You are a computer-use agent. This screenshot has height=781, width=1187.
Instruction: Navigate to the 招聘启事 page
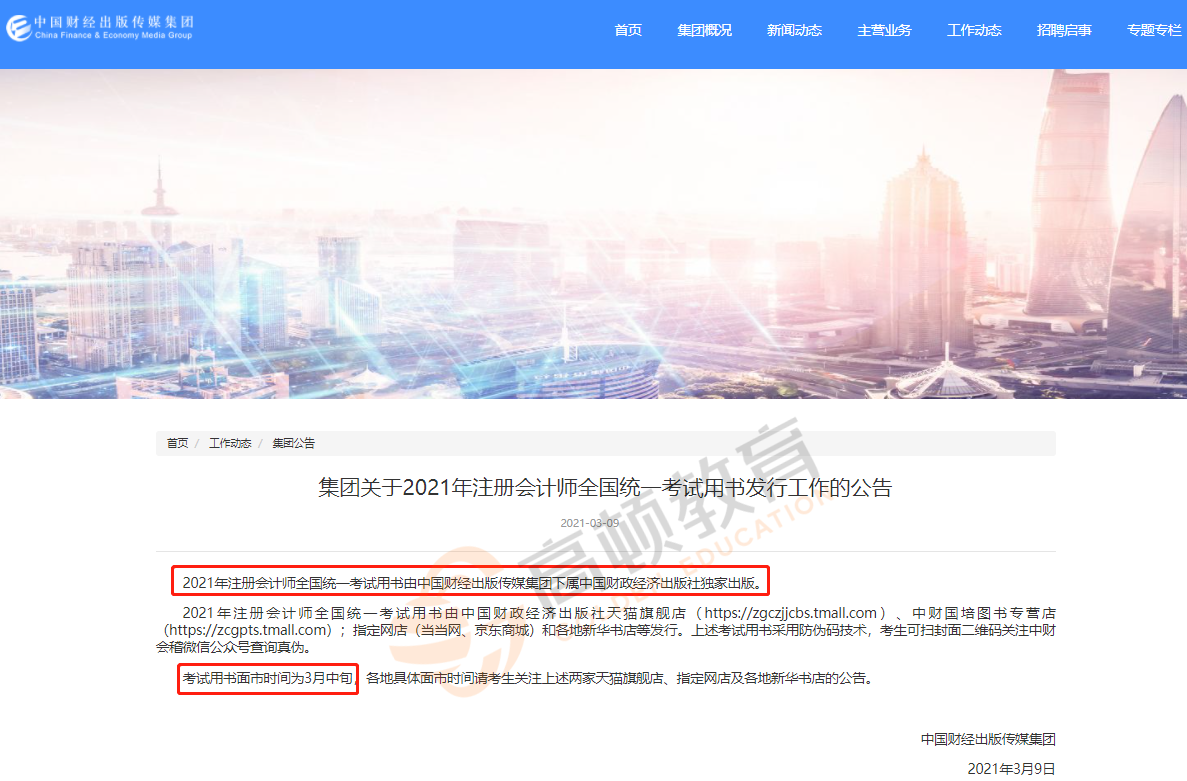point(1064,30)
